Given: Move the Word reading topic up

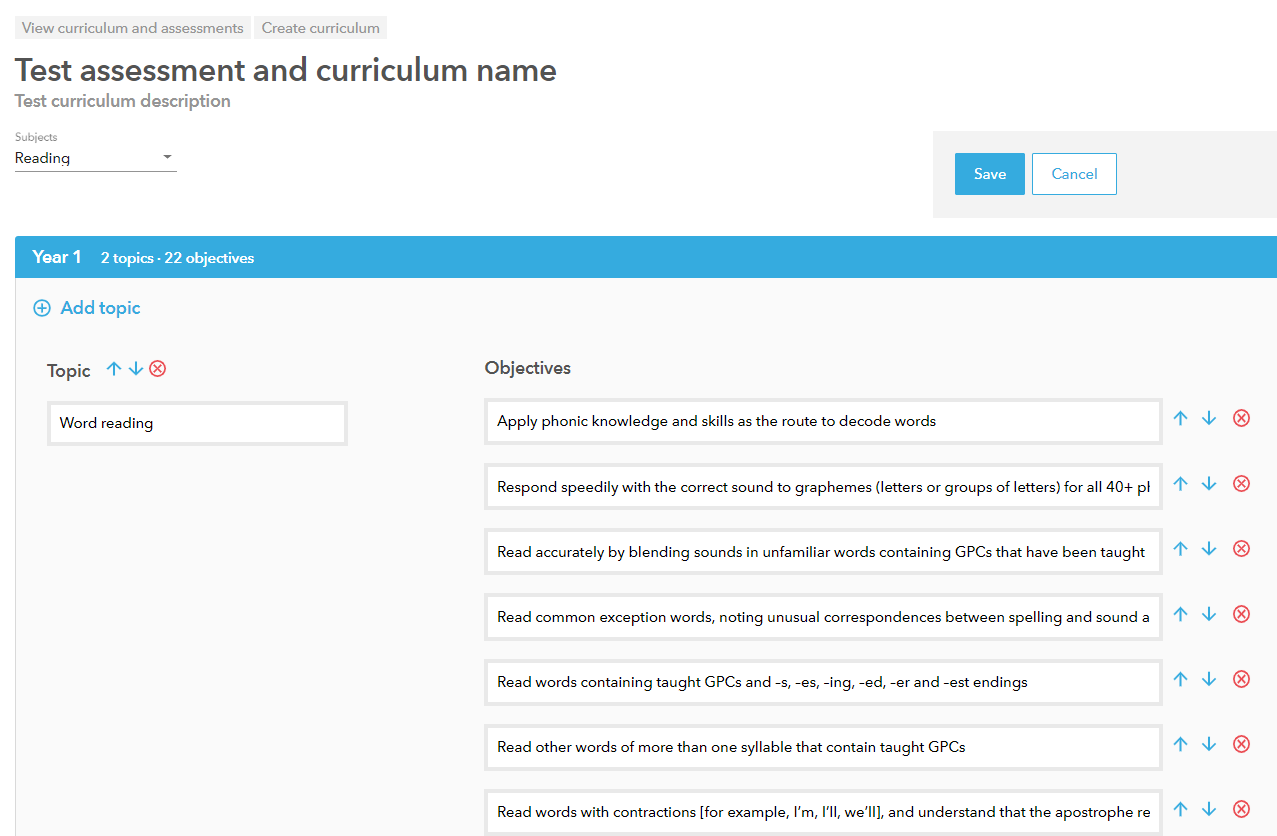Looking at the screenshot, I should 113,368.
